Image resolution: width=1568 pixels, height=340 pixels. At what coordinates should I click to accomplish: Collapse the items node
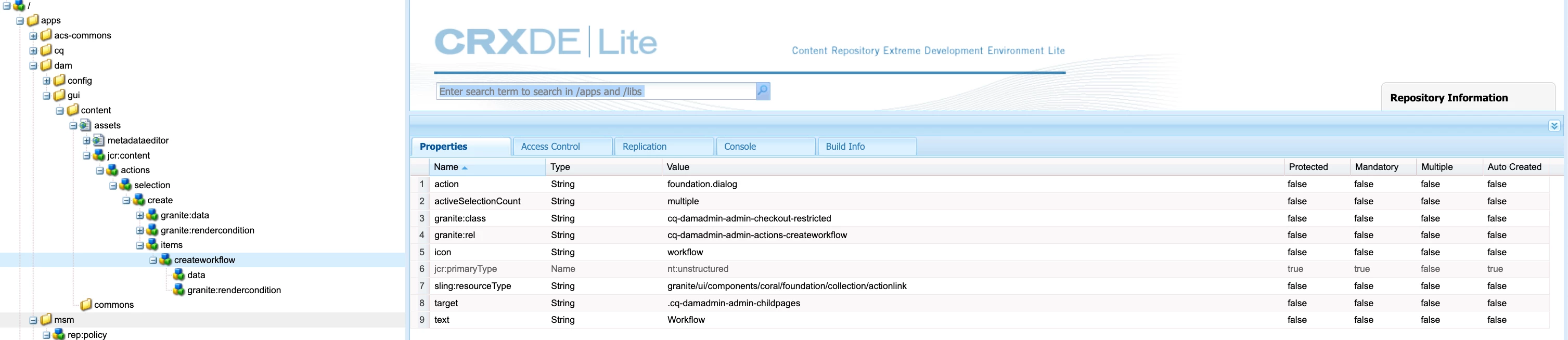coord(140,245)
